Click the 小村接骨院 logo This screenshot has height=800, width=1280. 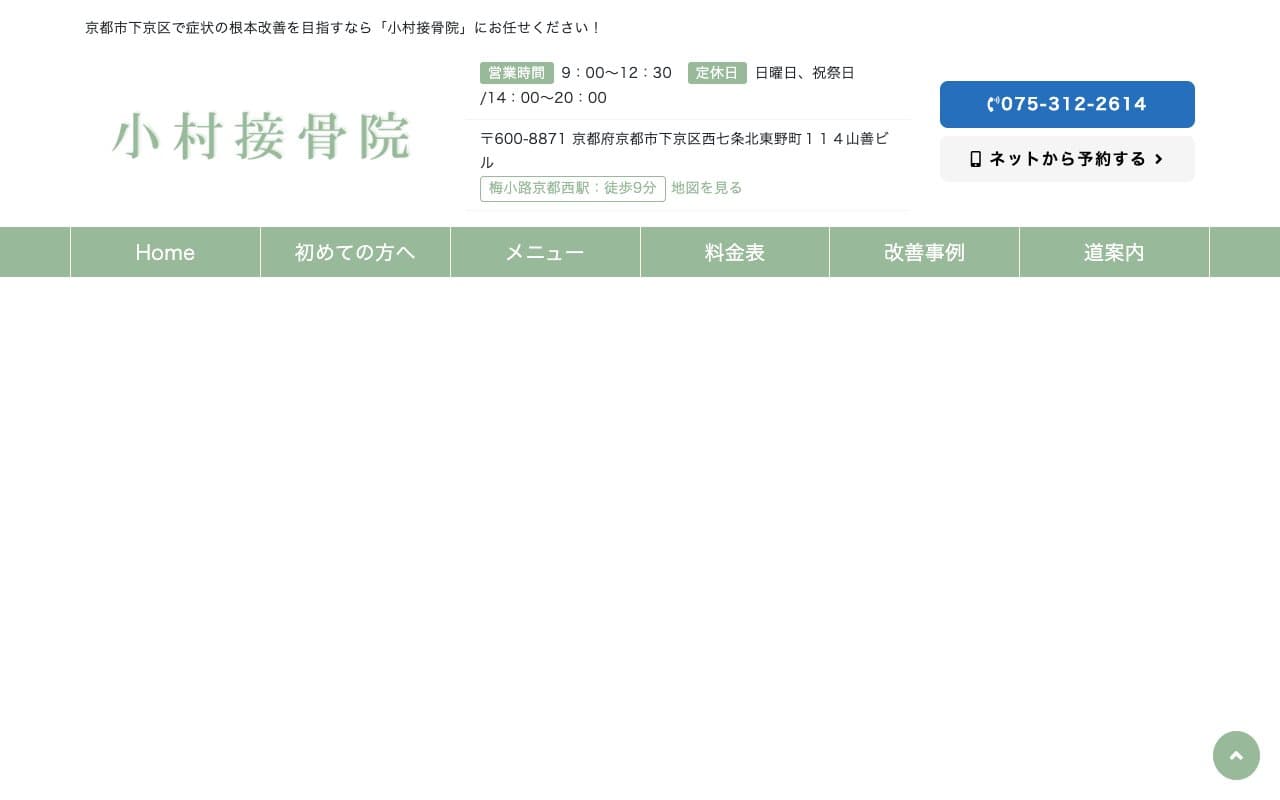click(261, 136)
